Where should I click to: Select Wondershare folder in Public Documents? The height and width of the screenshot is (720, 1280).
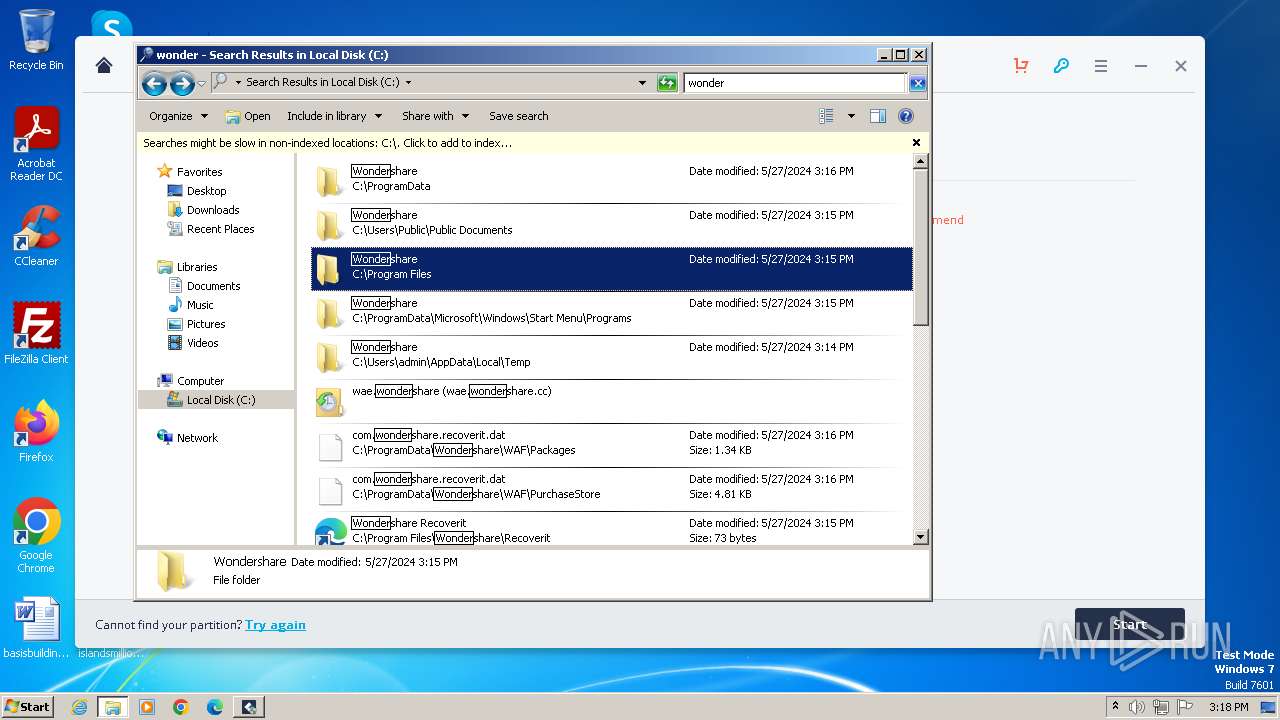[612, 225]
